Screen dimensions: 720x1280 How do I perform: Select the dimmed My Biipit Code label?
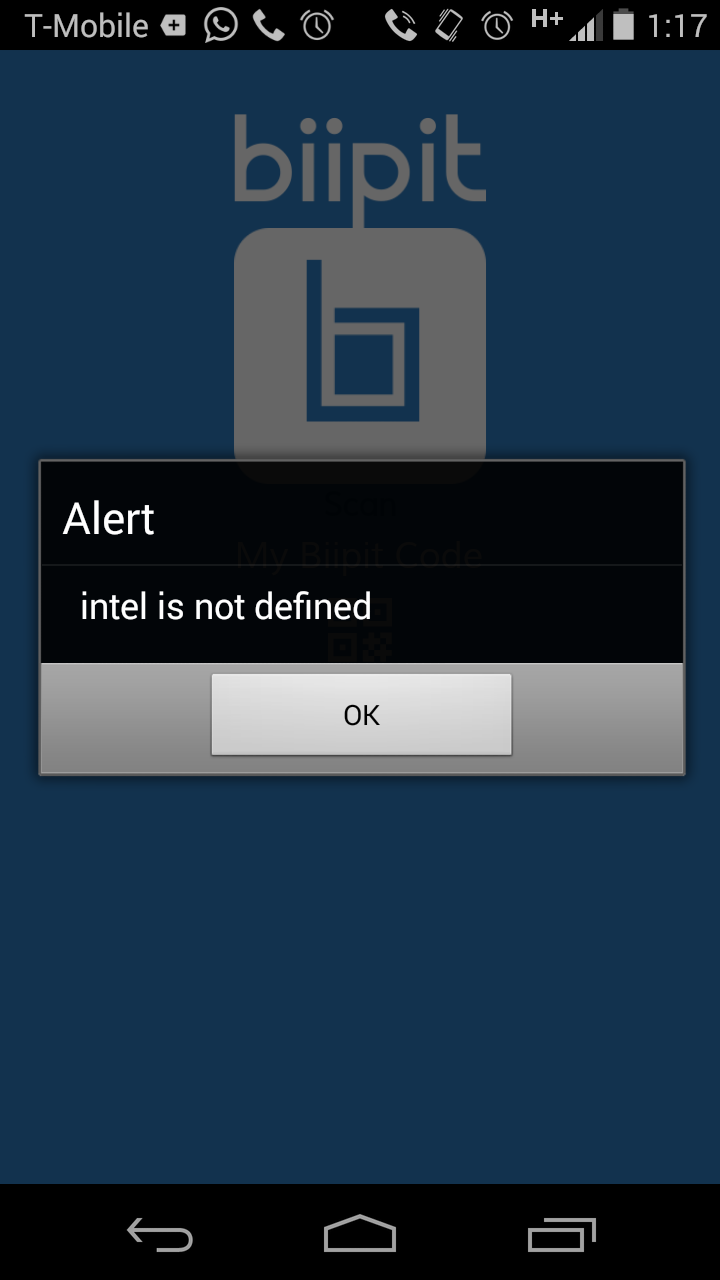click(359, 553)
